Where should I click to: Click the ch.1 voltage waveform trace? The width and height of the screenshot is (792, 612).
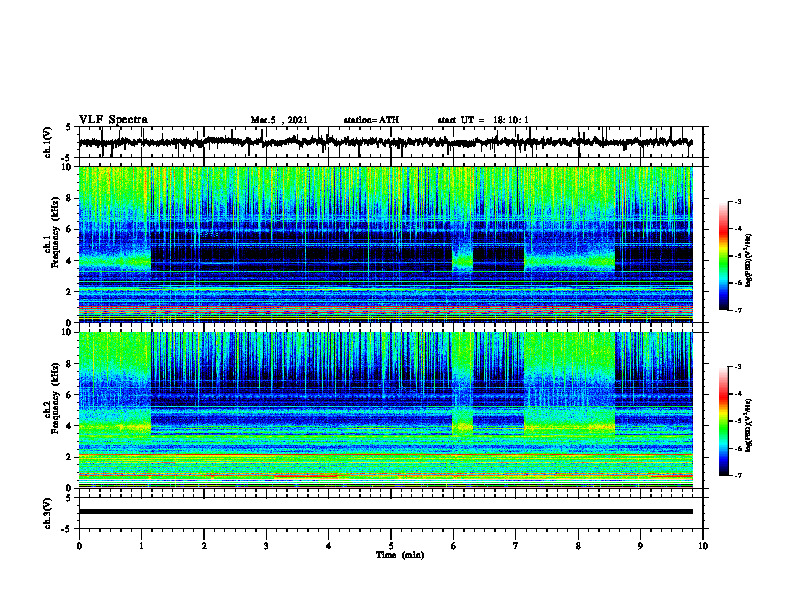coord(385,142)
